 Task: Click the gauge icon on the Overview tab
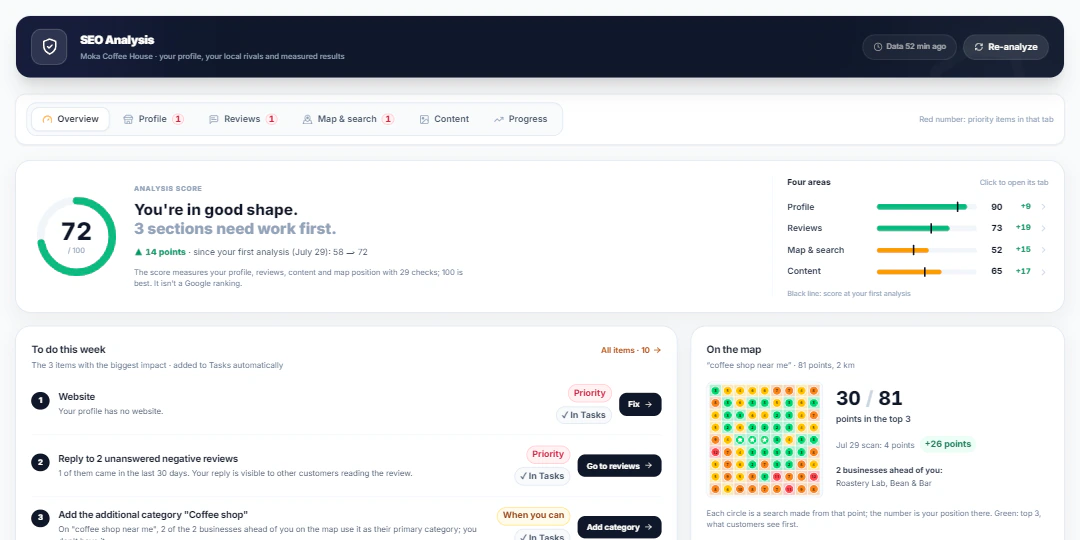[48, 119]
